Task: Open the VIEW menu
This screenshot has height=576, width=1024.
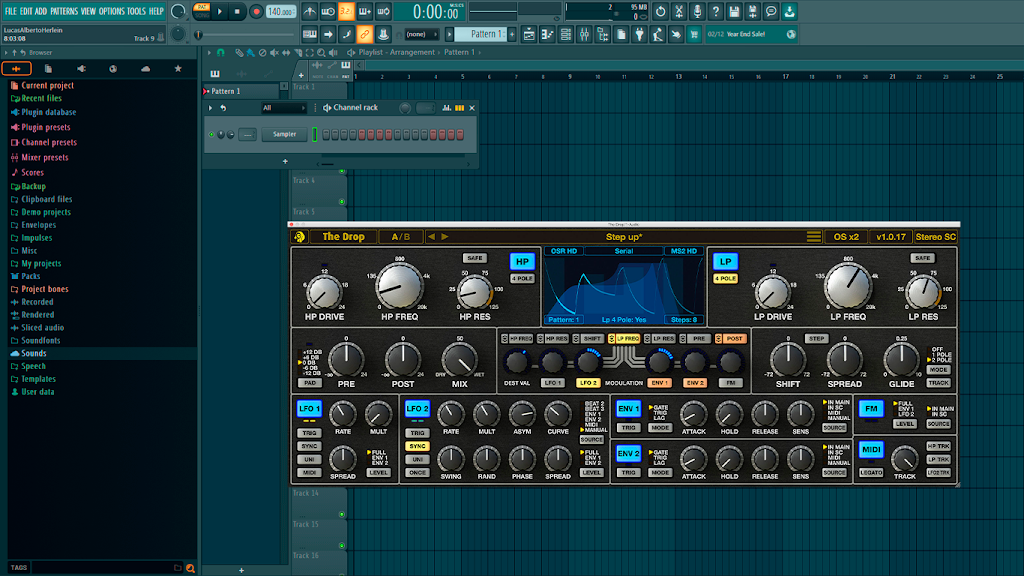Action: [x=88, y=11]
